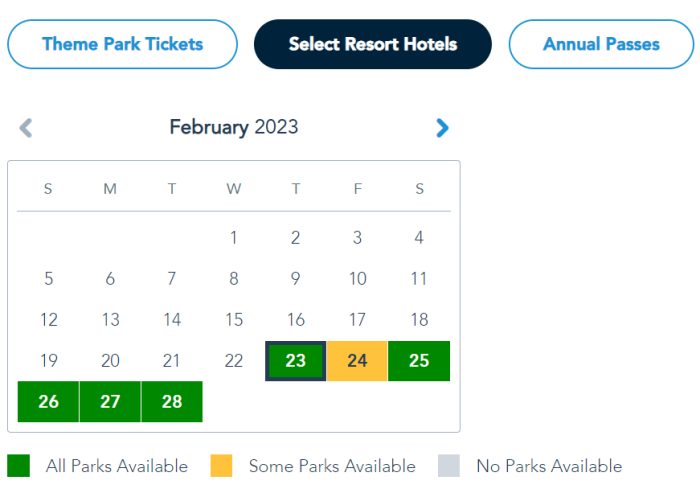Viewport: 700px width, 493px height.
Task: Click February 19 on the calendar
Action: pos(48,361)
